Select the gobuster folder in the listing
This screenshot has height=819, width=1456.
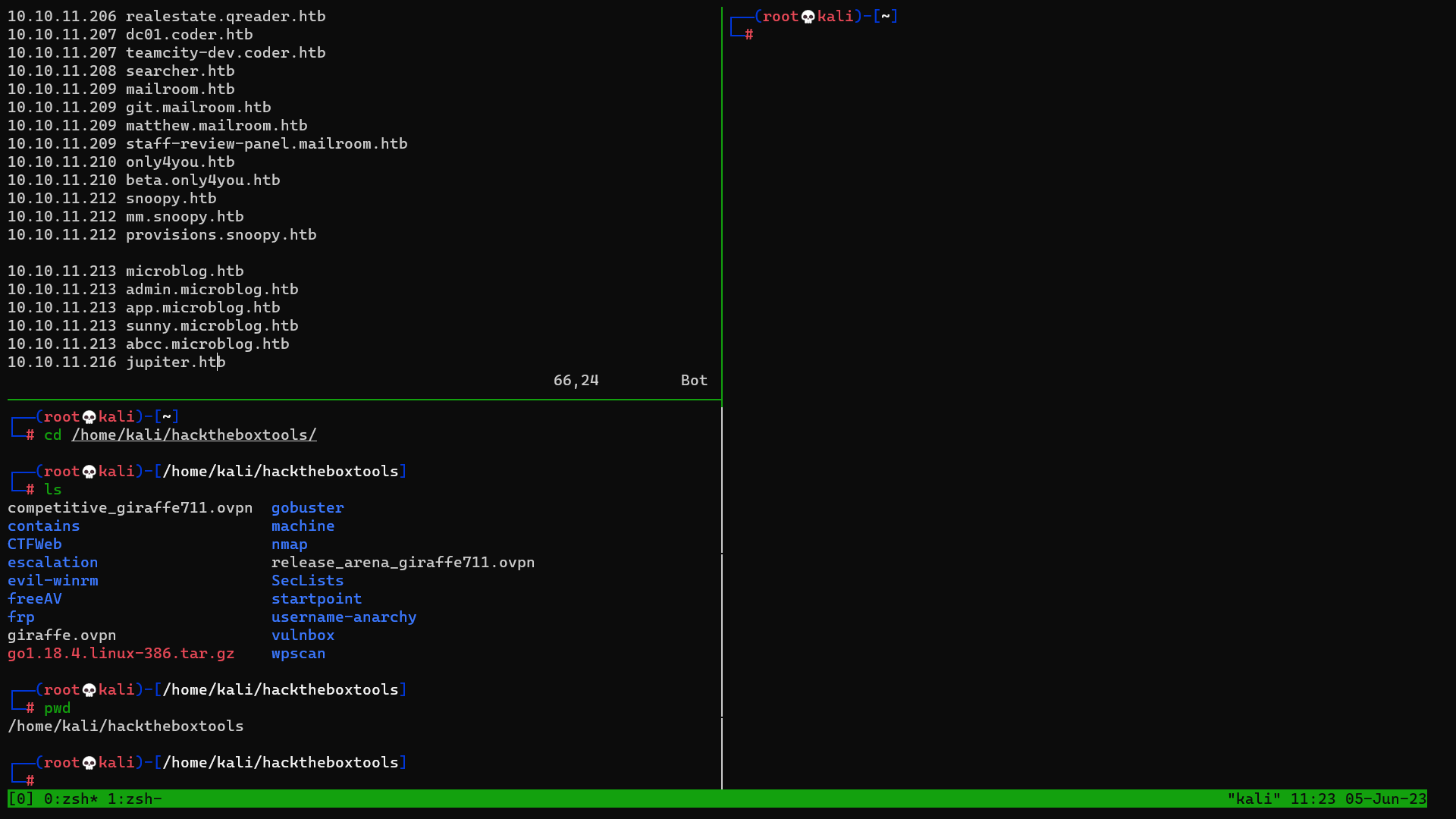tap(307, 507)
